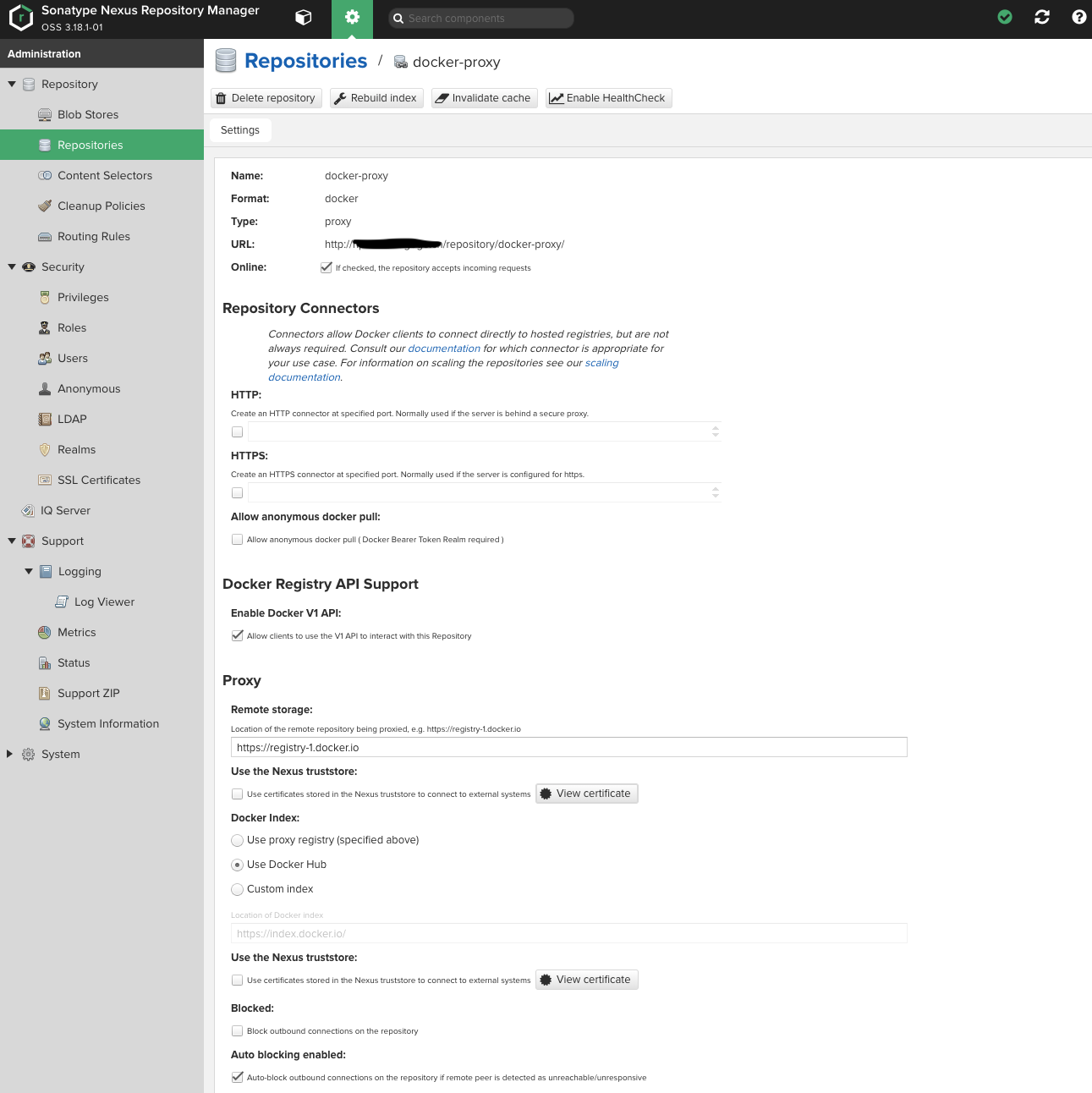Focus the Search components field
1092x1093 pixels.
tap(480, 18)
